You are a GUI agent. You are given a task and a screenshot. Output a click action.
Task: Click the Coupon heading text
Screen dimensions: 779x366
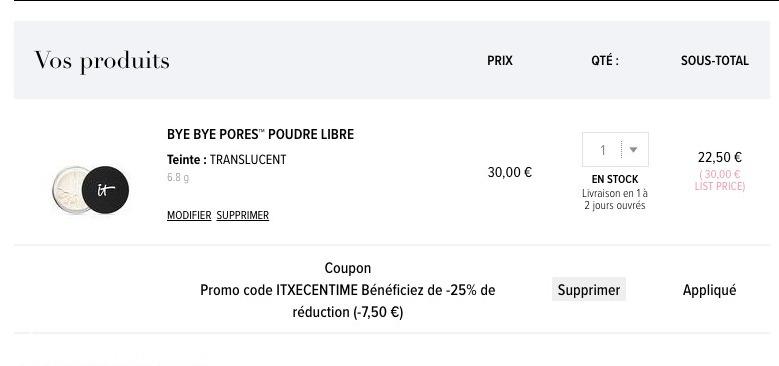347,268
